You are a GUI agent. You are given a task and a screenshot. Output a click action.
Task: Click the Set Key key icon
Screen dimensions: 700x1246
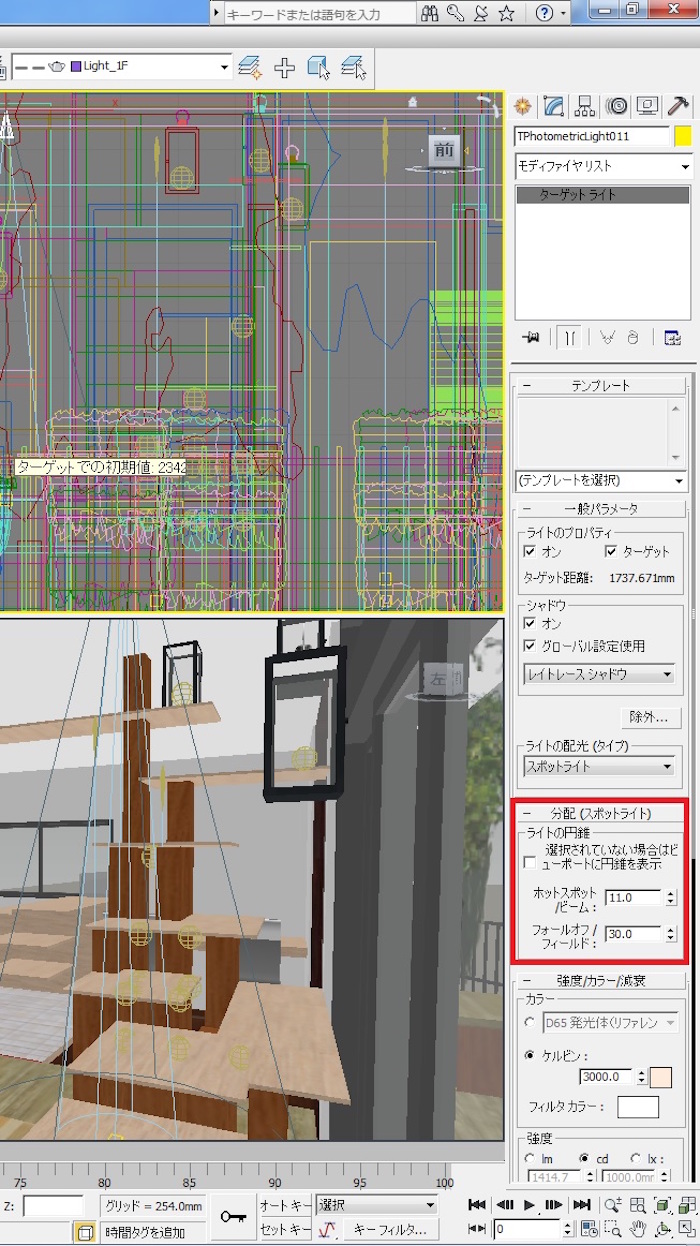[234, 1216]
